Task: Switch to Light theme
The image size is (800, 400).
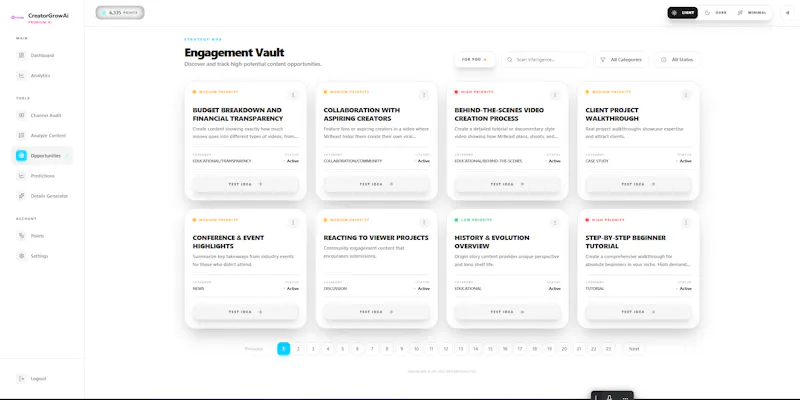Action: click(683, 13)
